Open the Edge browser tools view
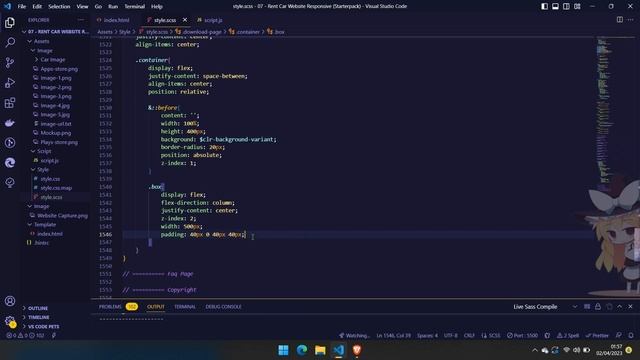The height and width of the screenshot is (360, 640). point(10,162)
